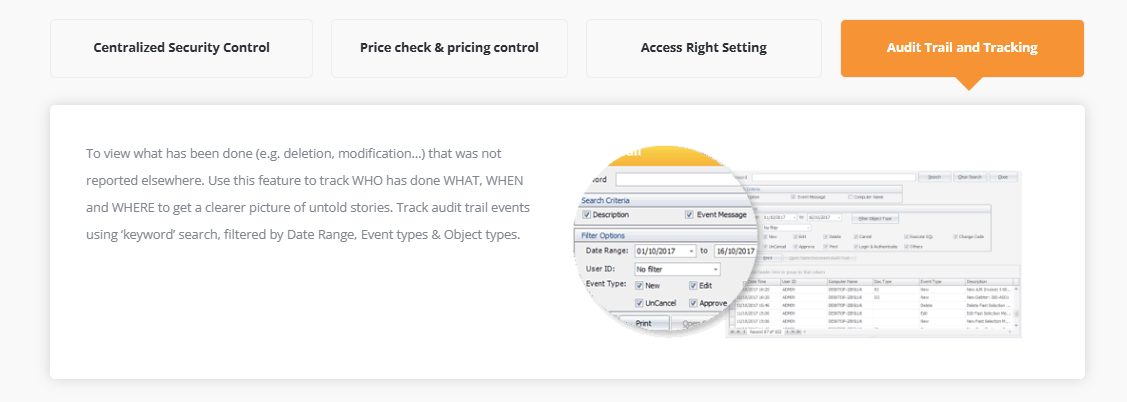Click the Filter Object Type button
Image resolution: width=1127 pixels, height=402 pixels.
(x=875, y=217)
